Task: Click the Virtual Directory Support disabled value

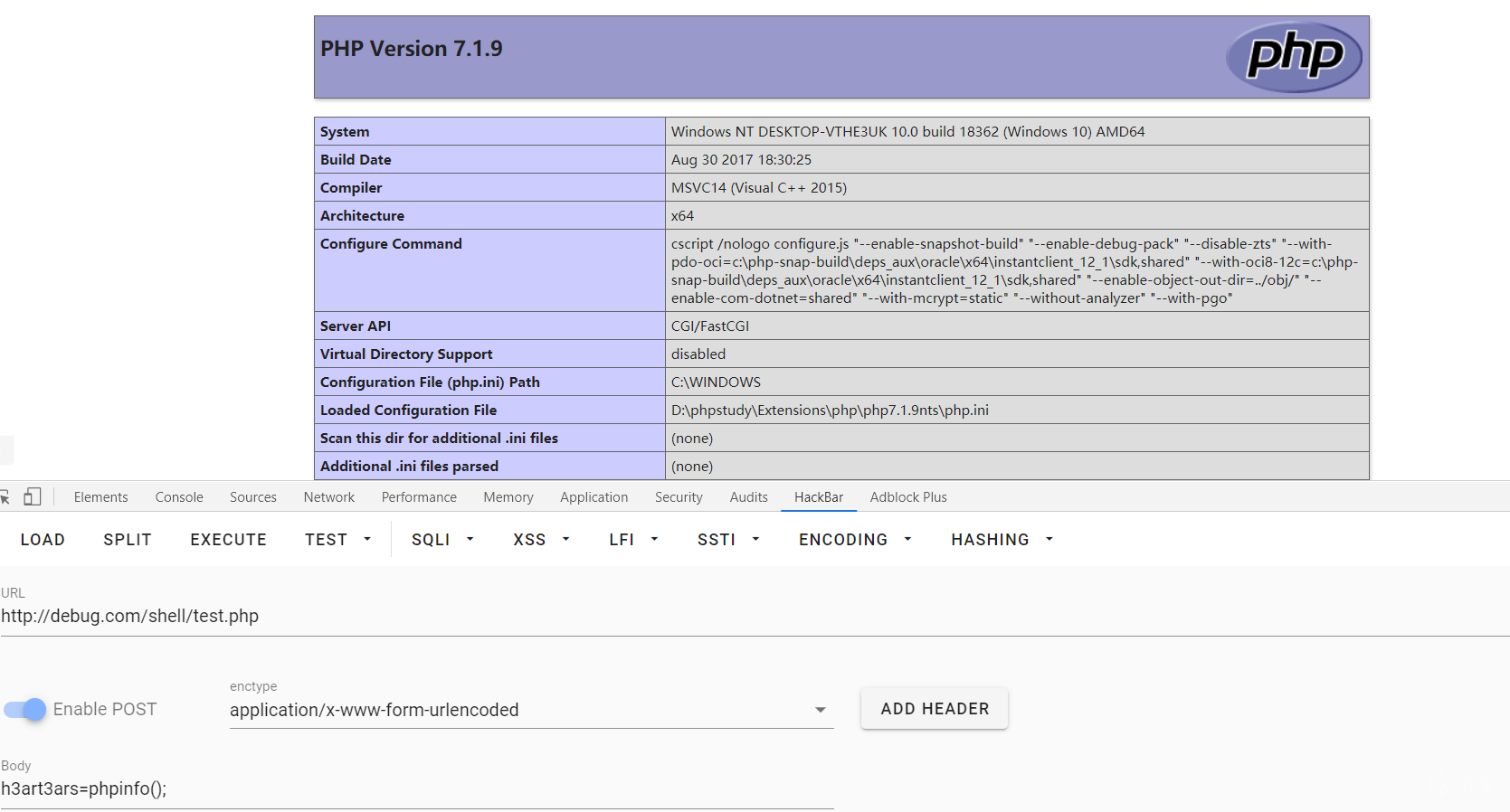Action: point(698,354)
